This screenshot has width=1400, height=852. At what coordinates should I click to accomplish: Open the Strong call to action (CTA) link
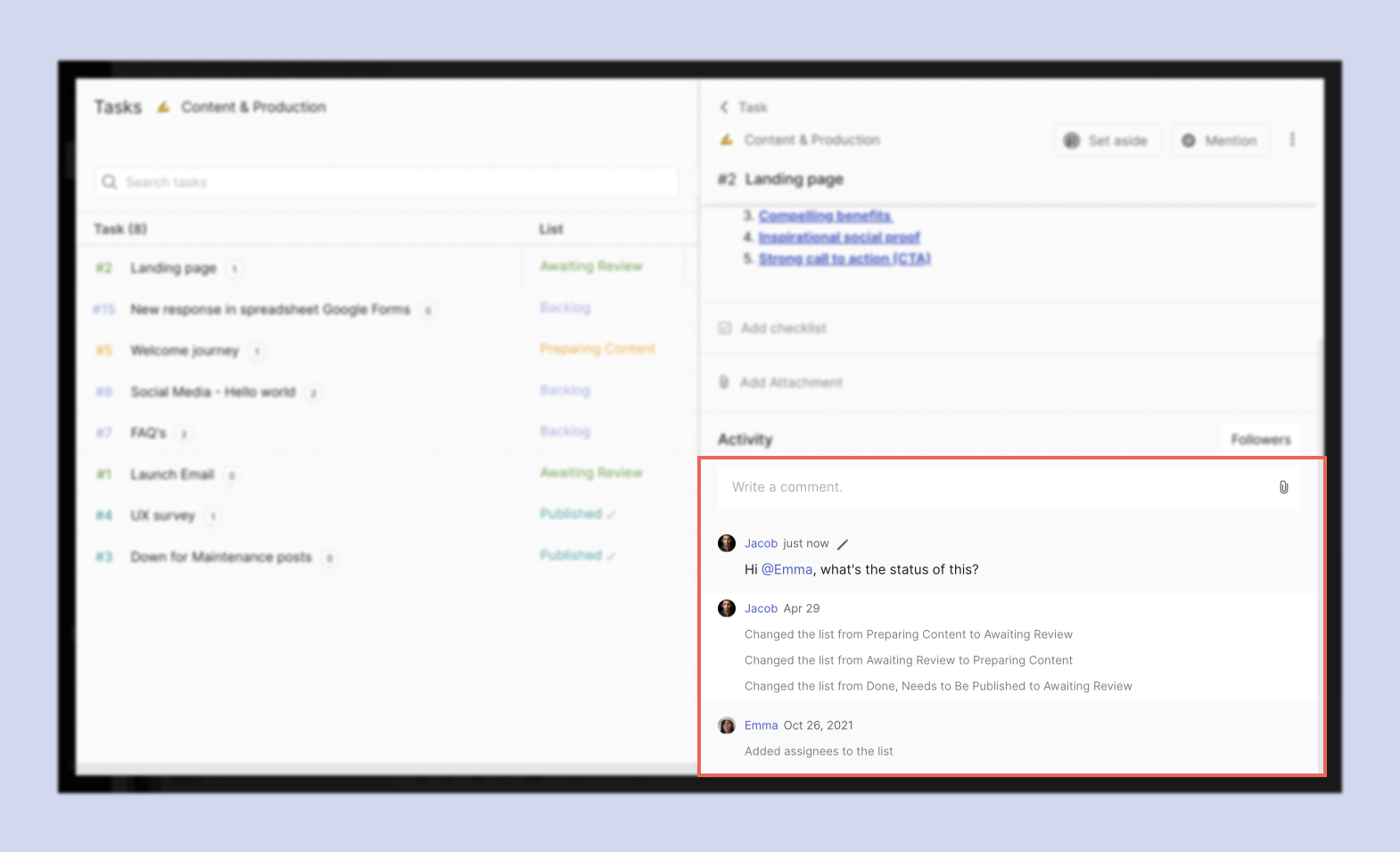click(844, 259)
